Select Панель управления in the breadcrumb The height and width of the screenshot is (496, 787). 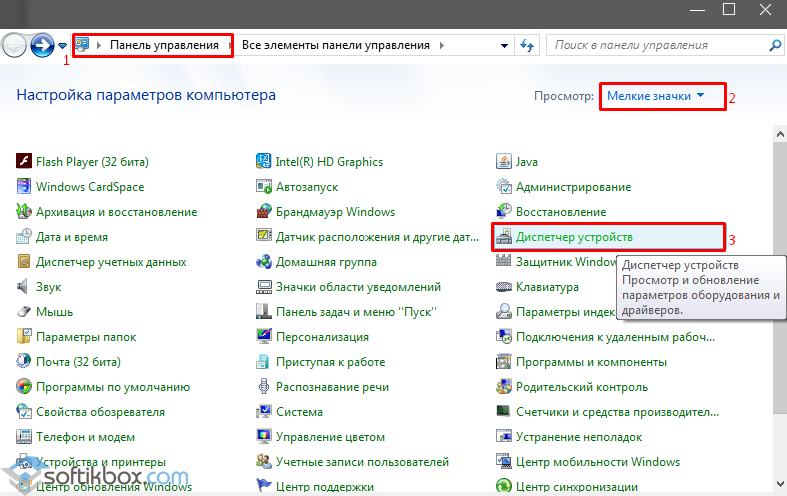coord(164,45)
